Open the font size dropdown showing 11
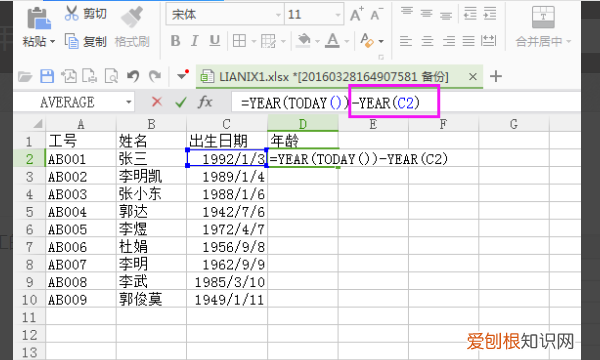Viewport: 600px width, 360px height. 338,15
